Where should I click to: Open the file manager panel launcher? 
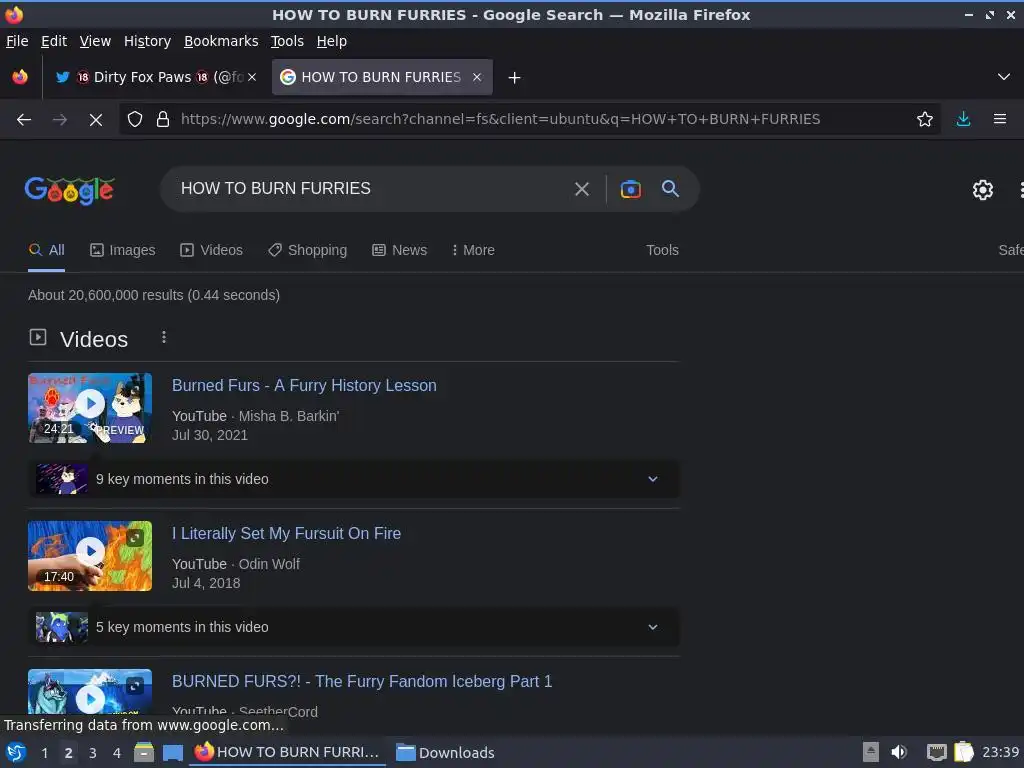click(144, 752)
